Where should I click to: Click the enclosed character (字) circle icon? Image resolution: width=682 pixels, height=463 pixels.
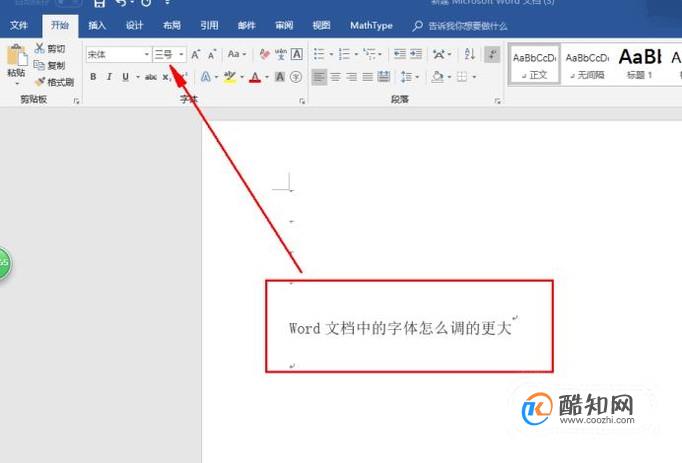click(x=296, y=77)
